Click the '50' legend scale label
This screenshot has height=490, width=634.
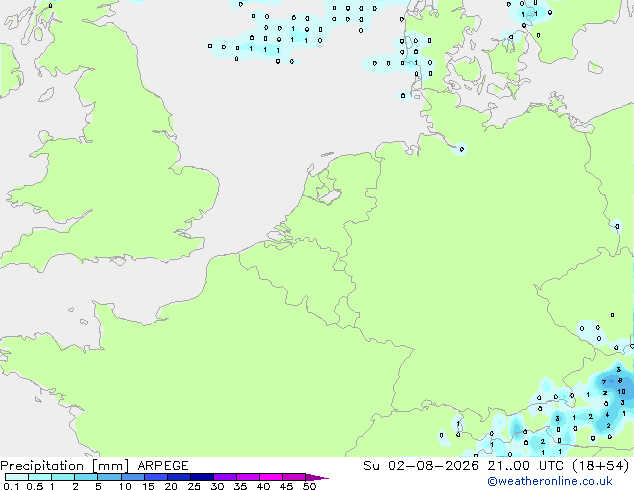pos(309,486)
